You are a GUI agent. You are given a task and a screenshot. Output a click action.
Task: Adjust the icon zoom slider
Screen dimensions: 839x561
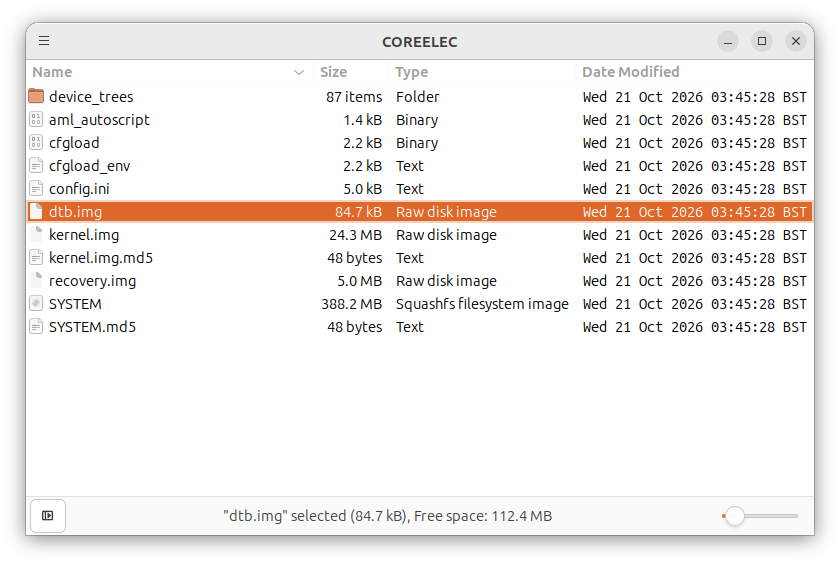coord(759,516)
